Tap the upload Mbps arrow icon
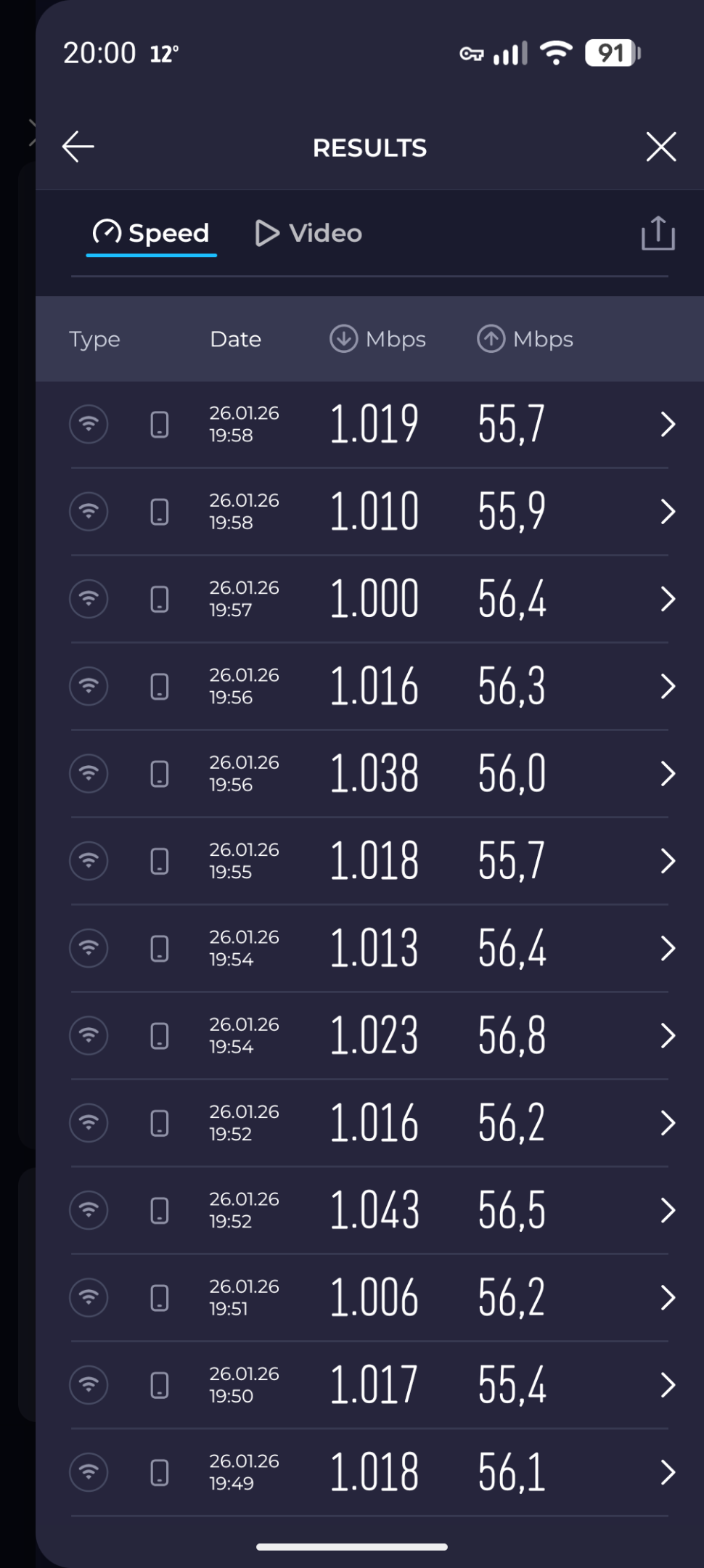 [491, 339]
